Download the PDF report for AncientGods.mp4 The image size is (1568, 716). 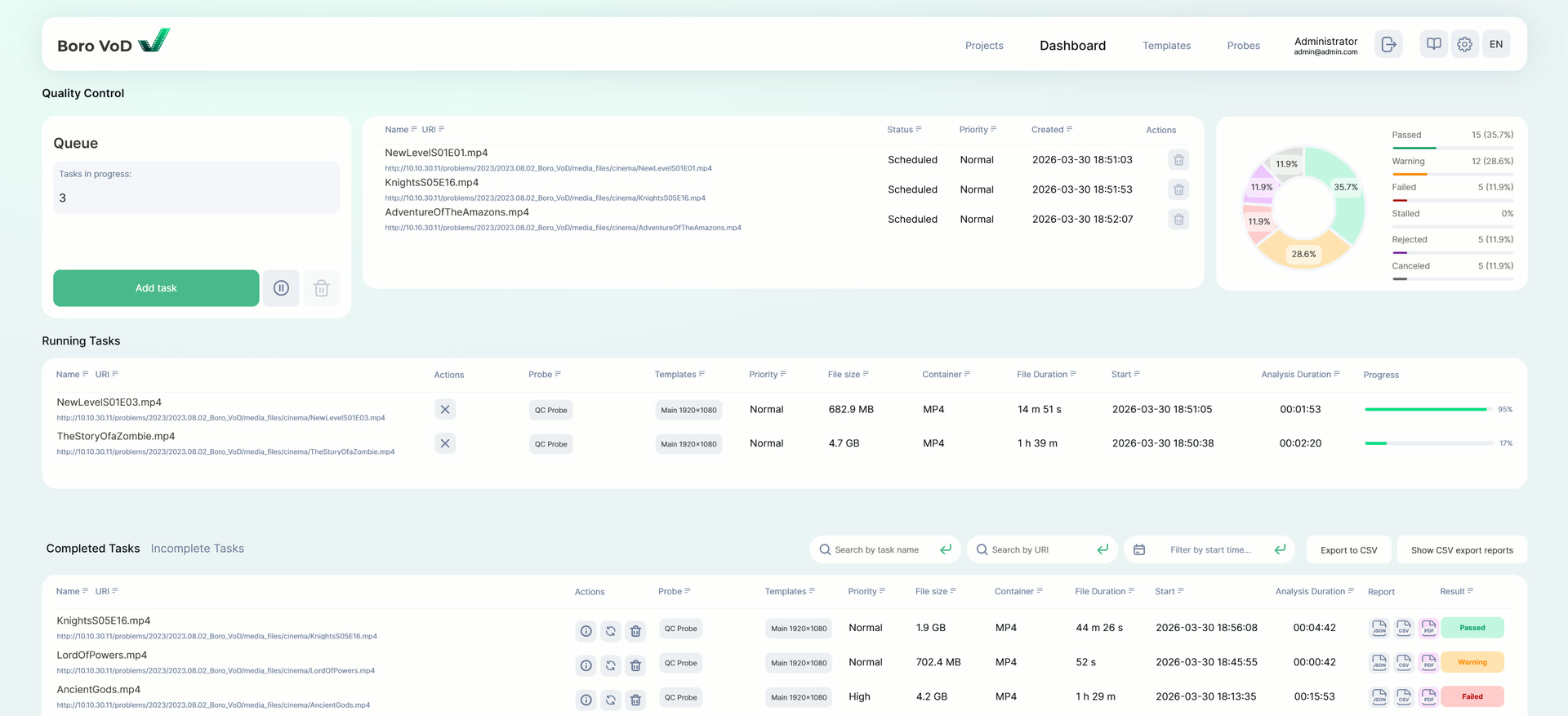tap(1428, 697)
